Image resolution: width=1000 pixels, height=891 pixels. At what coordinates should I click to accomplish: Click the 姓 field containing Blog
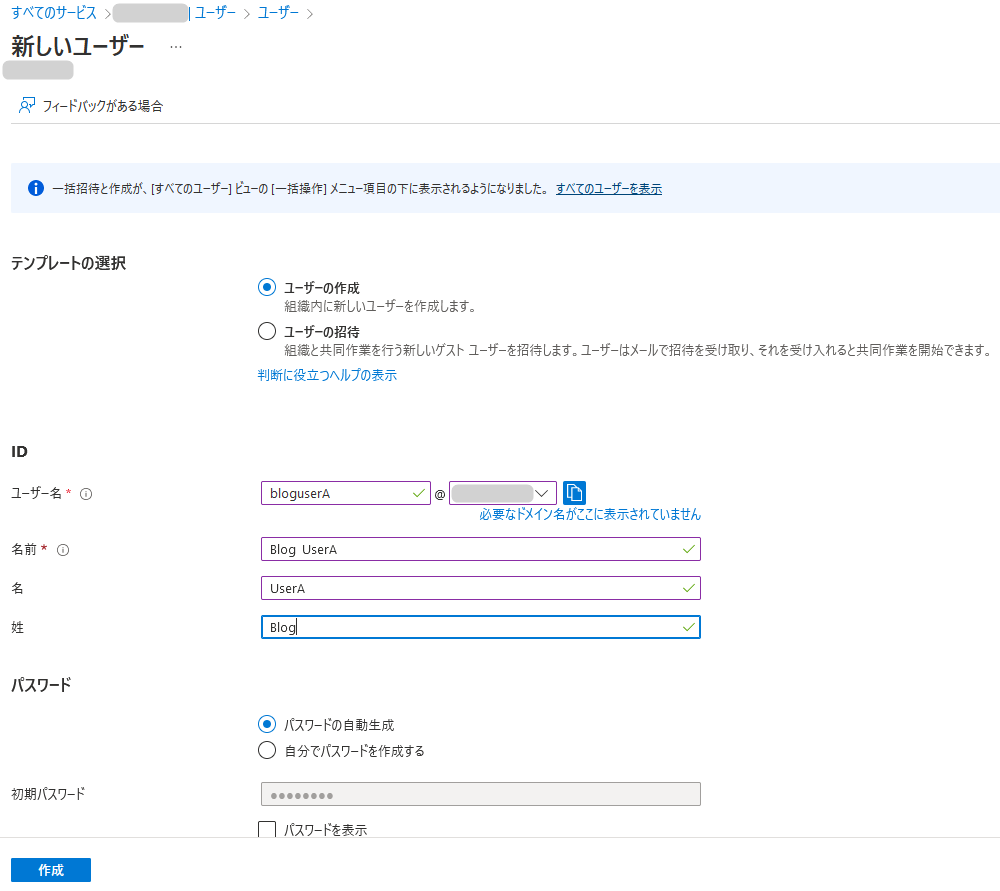(x=481, y=627)
